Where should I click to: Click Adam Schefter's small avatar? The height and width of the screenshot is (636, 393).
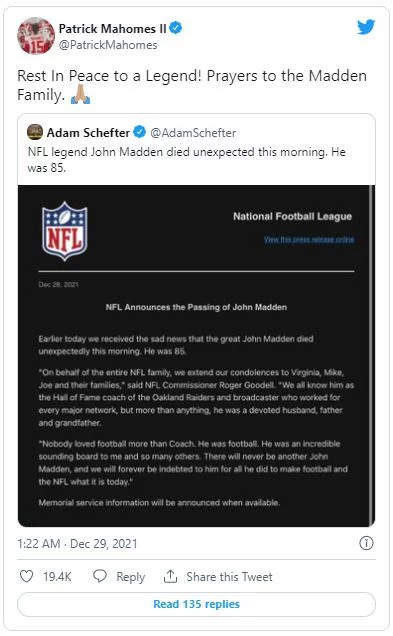(35, 132)
